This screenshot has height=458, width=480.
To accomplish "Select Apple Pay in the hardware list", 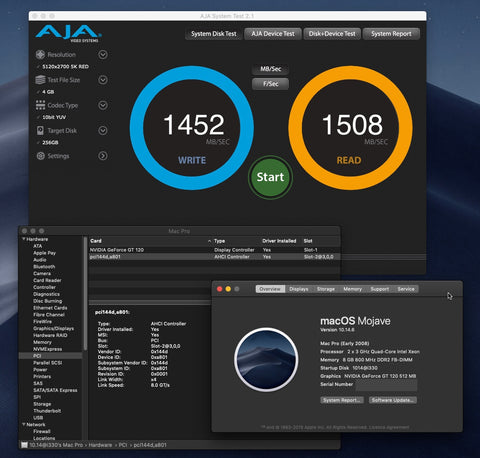I will coord(44,253).
